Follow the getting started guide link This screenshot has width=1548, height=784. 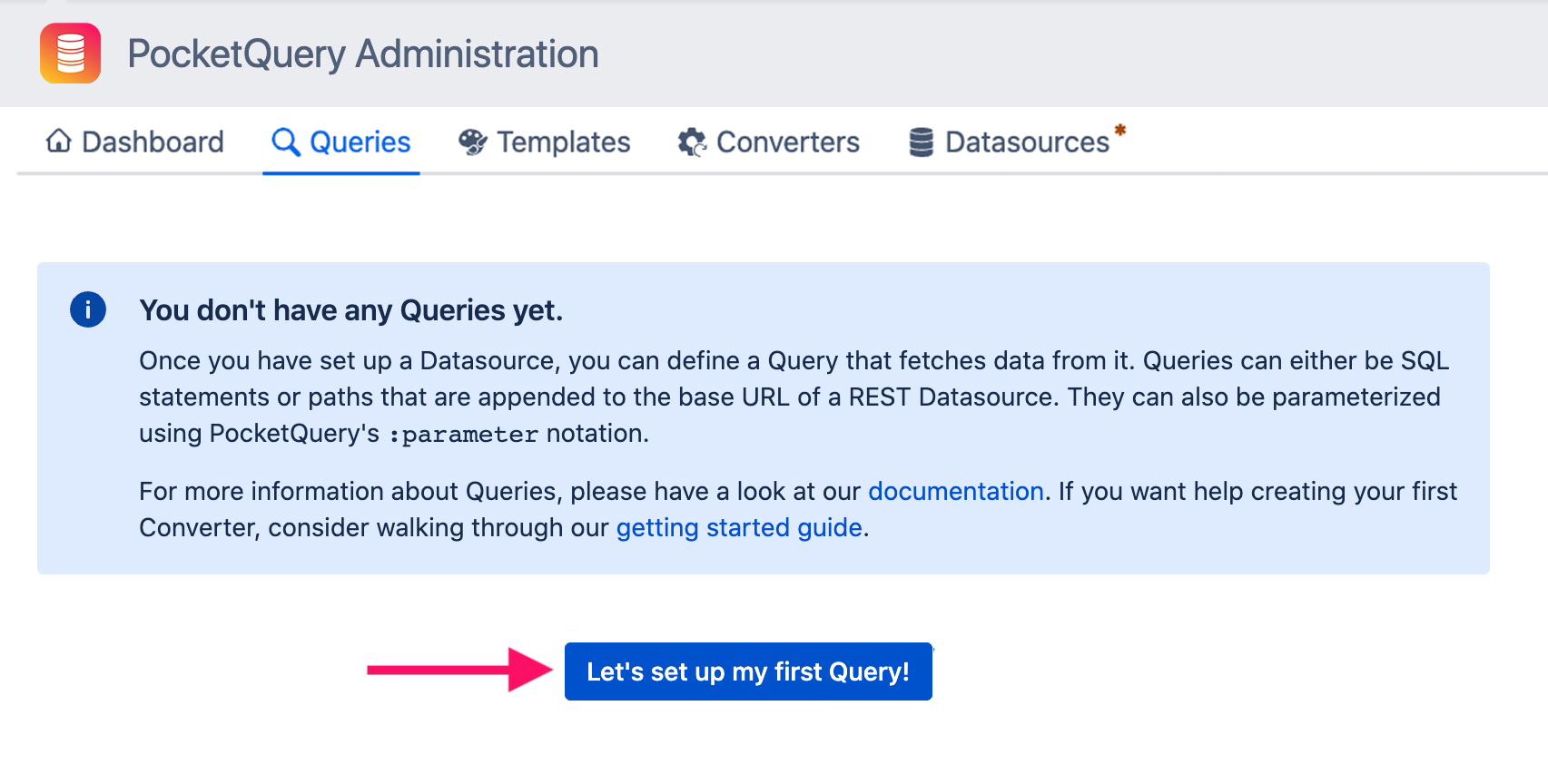(x=739, y=527)
